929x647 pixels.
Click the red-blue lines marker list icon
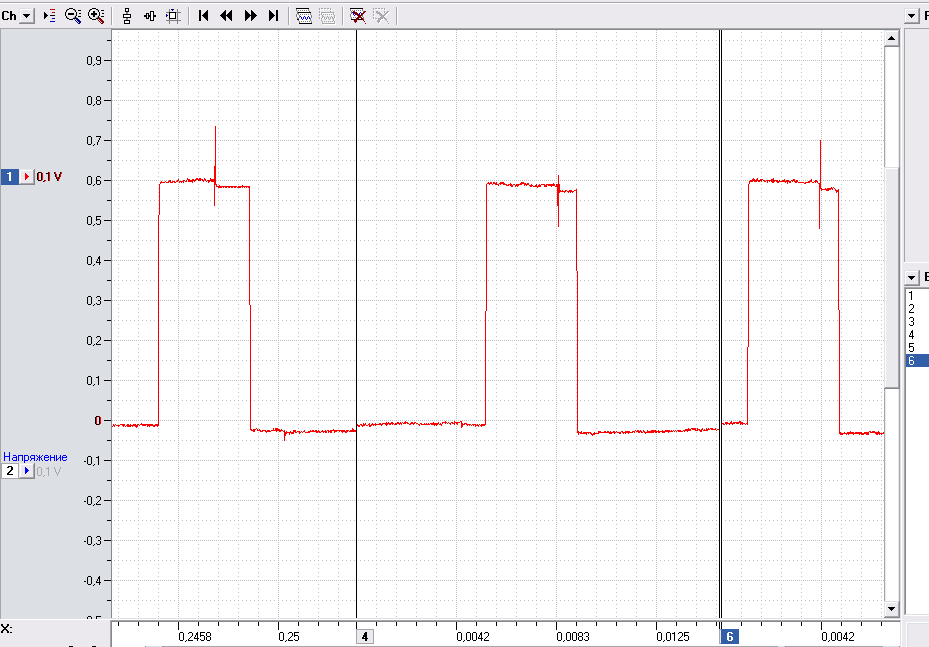click(50, 16)
